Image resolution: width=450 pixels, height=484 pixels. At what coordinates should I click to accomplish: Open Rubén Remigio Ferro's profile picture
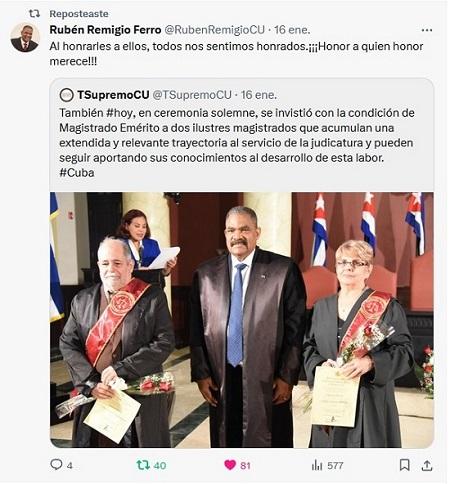25,37
